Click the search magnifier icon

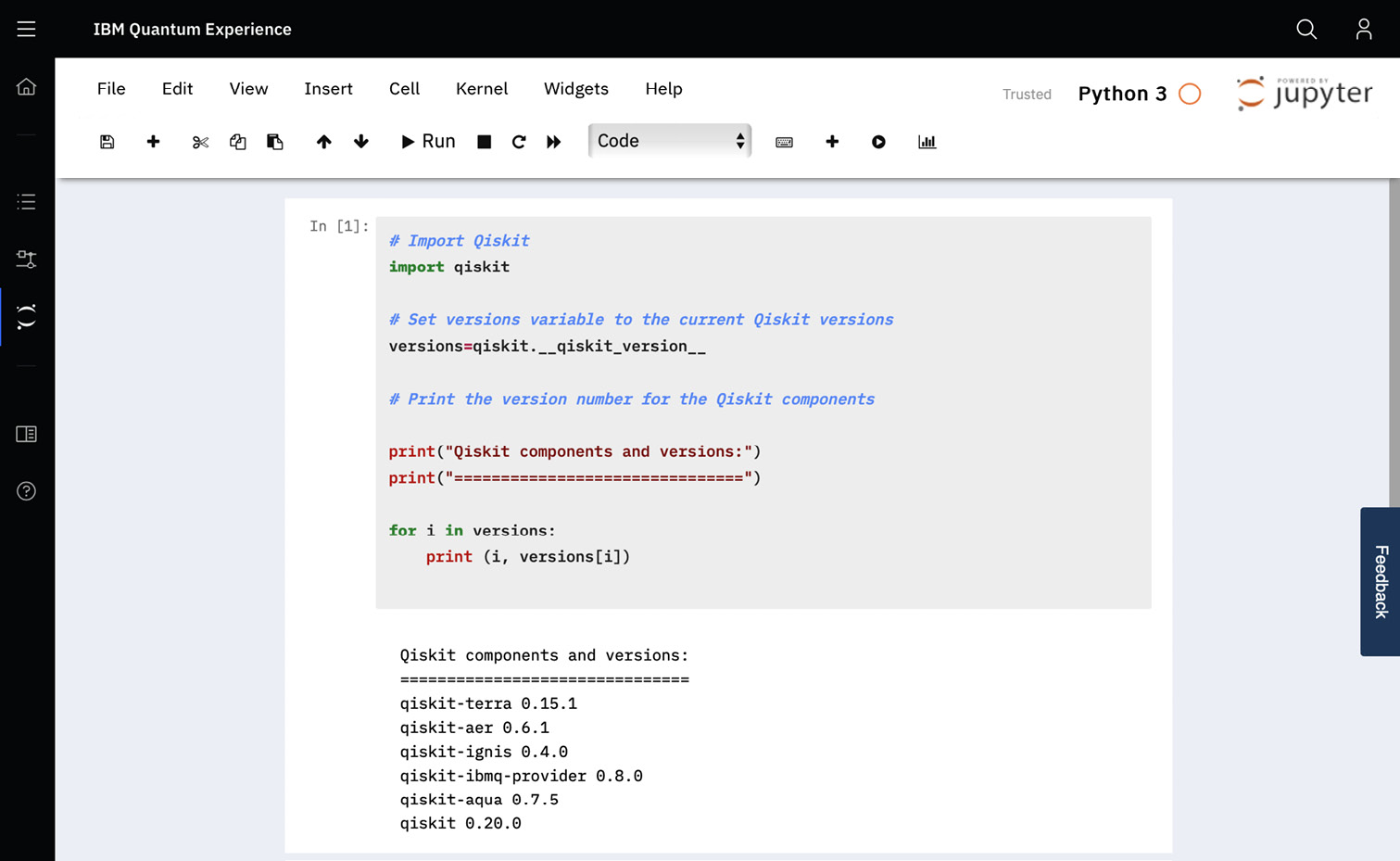(x=1306, y=29)
